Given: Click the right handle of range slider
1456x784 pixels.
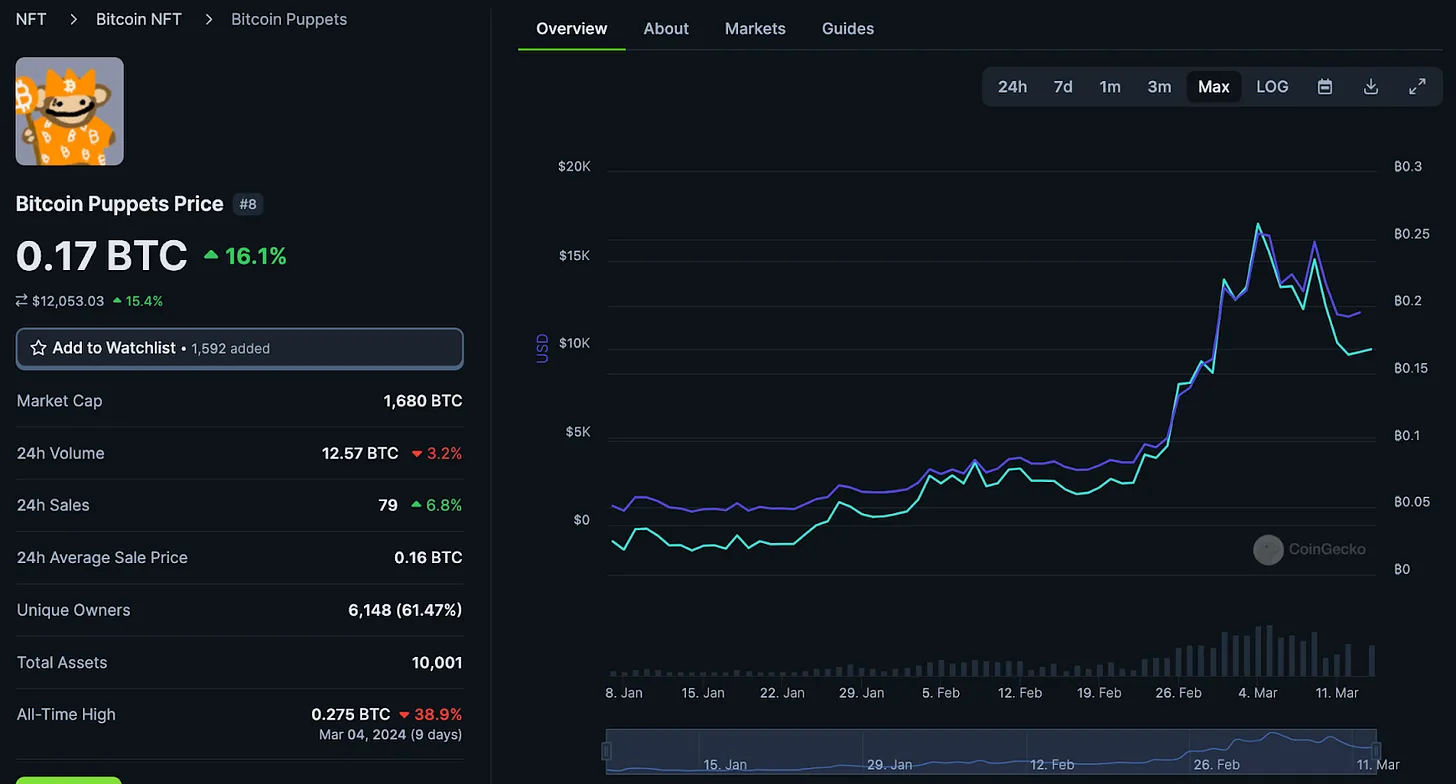Looking at the screenshot, I should [x=1376, y=751].
